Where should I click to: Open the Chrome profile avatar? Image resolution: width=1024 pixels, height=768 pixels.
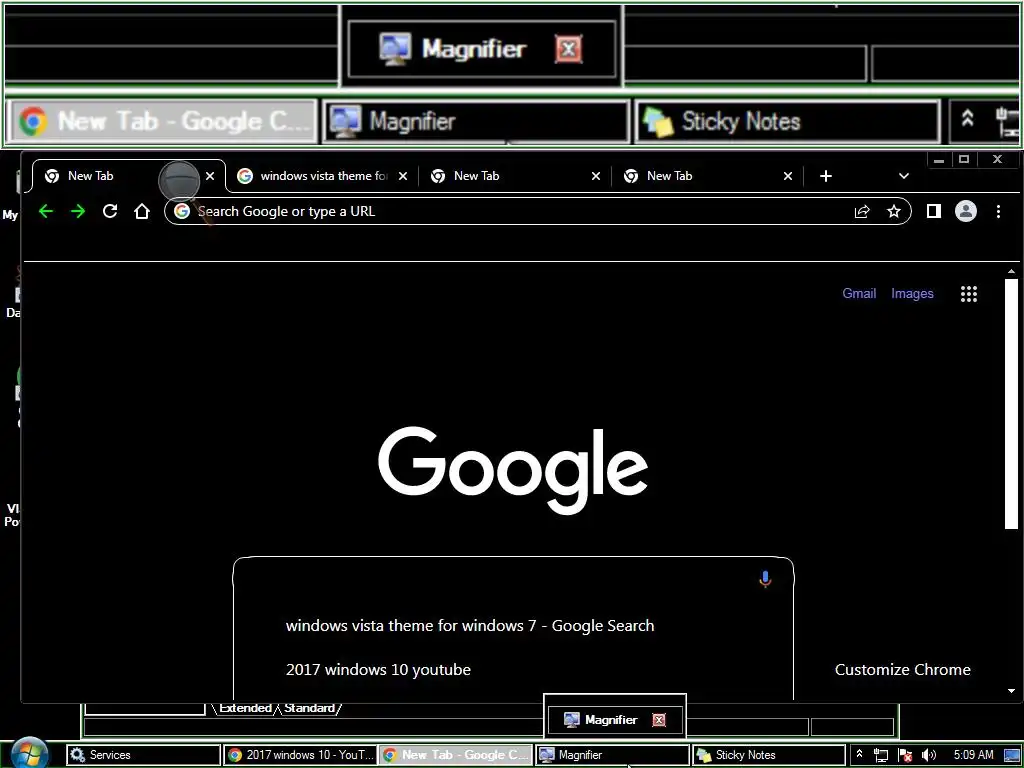[966, 211]
